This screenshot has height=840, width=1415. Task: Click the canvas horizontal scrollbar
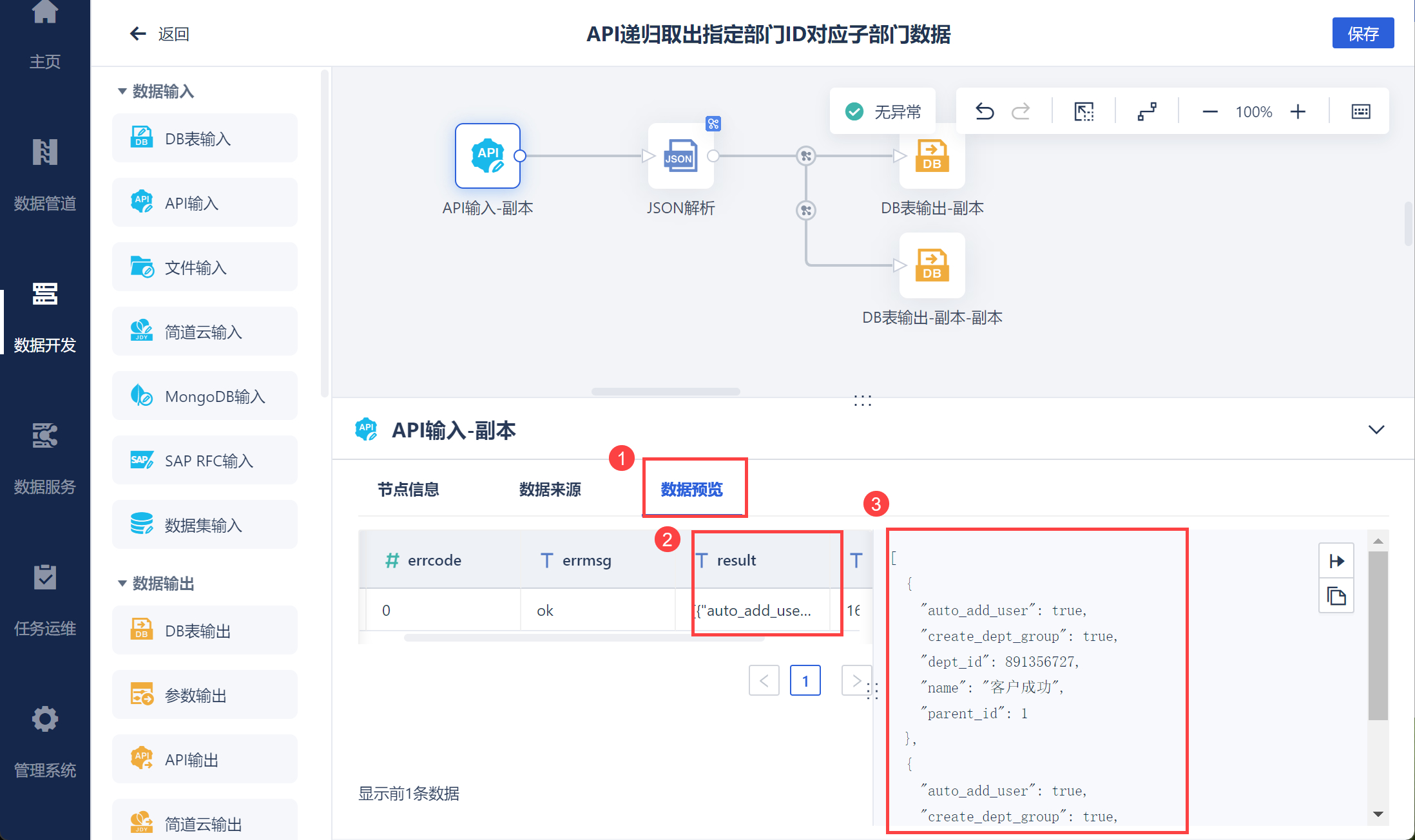point(665,392)
